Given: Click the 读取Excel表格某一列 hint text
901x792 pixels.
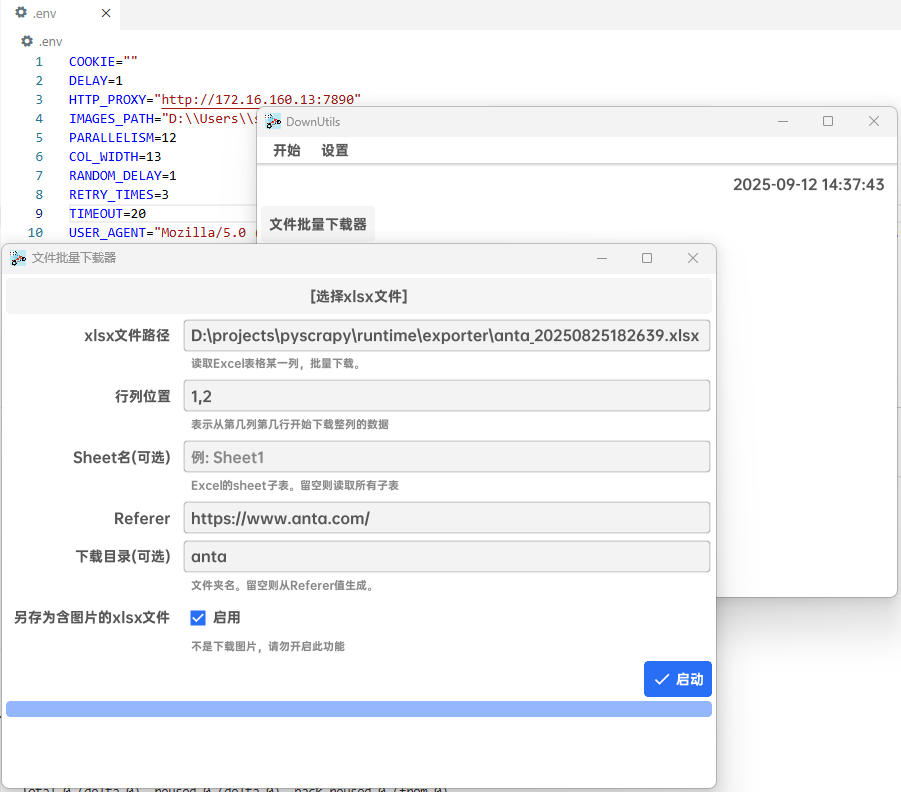Looking at the screenshot, I should click(x=276, y=364).
